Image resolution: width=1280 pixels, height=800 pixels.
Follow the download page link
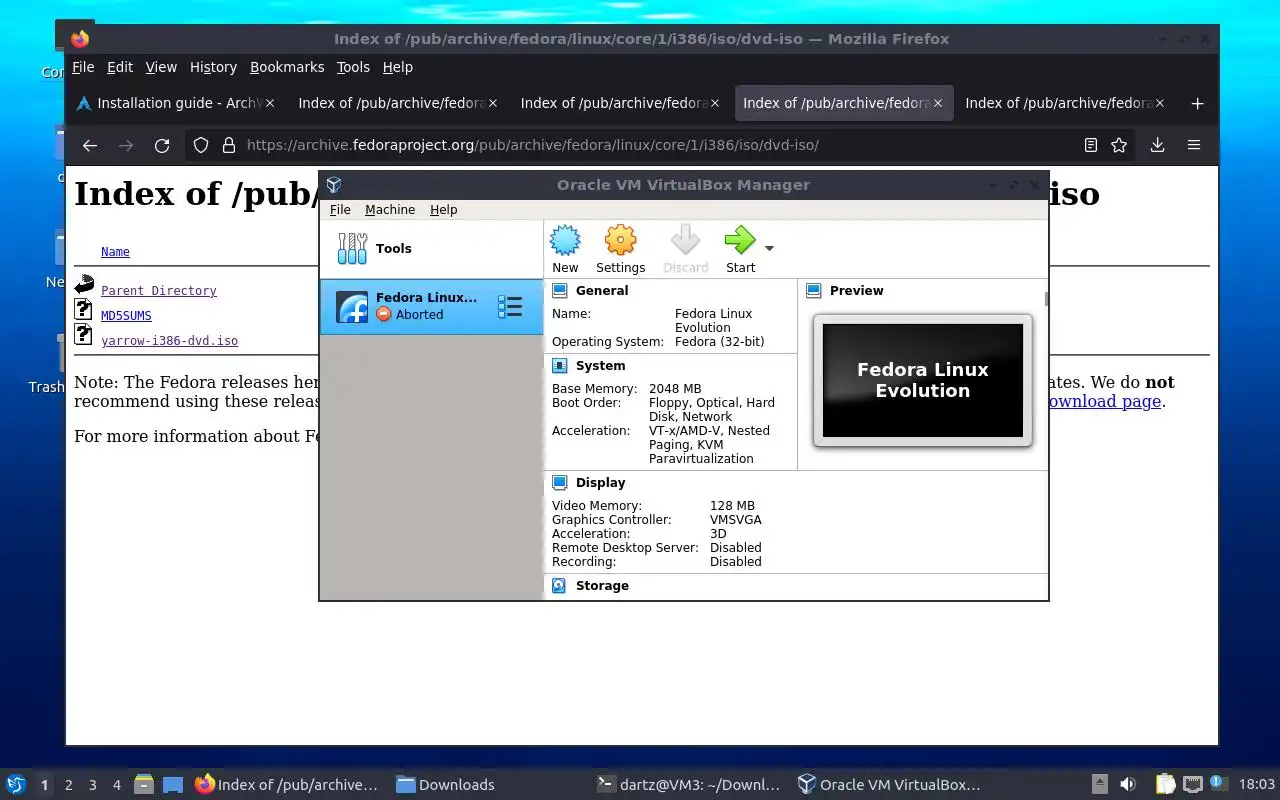click(1103, 401)
